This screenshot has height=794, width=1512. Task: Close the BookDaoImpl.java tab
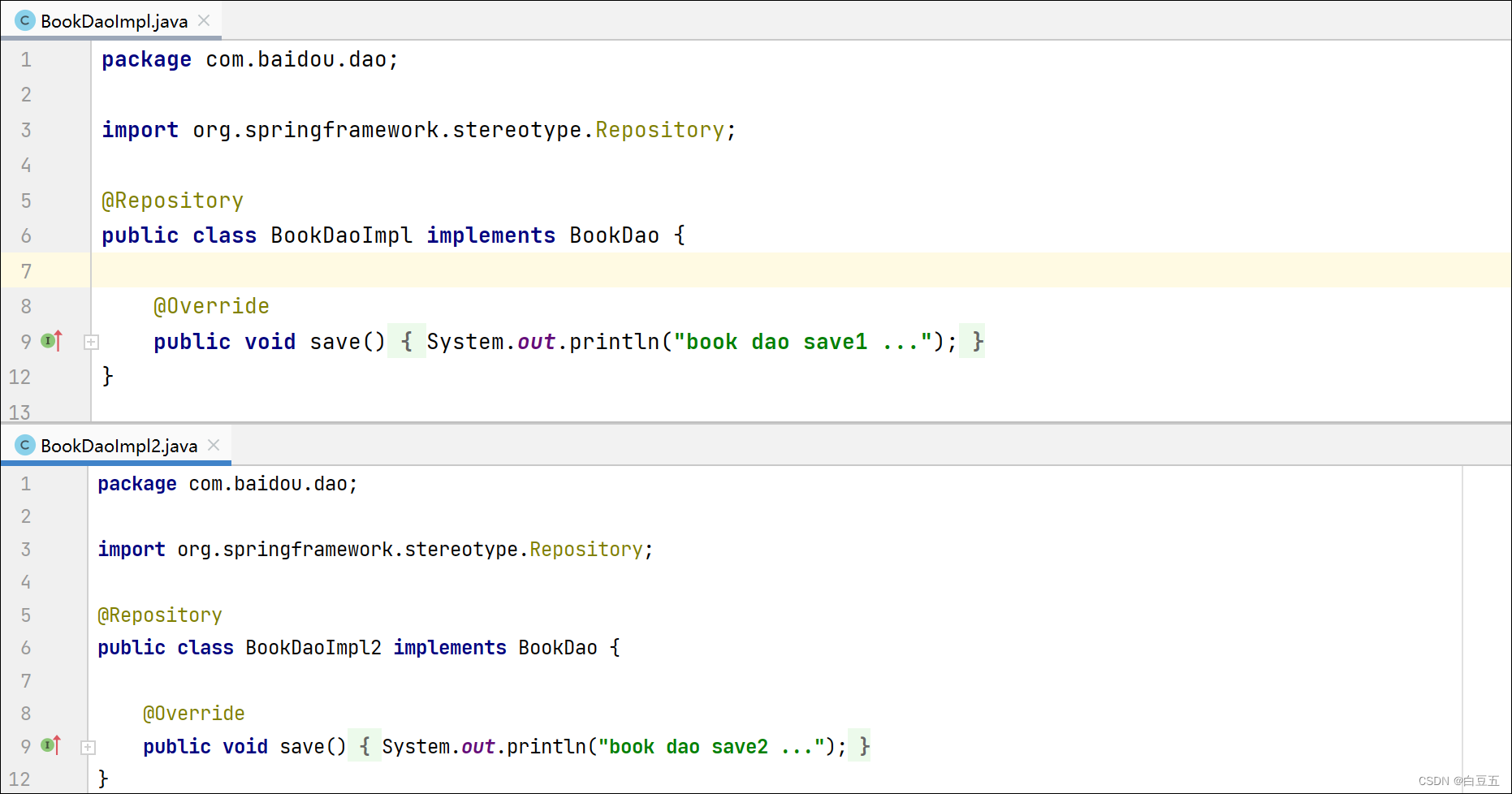click(x=204, y=21)
